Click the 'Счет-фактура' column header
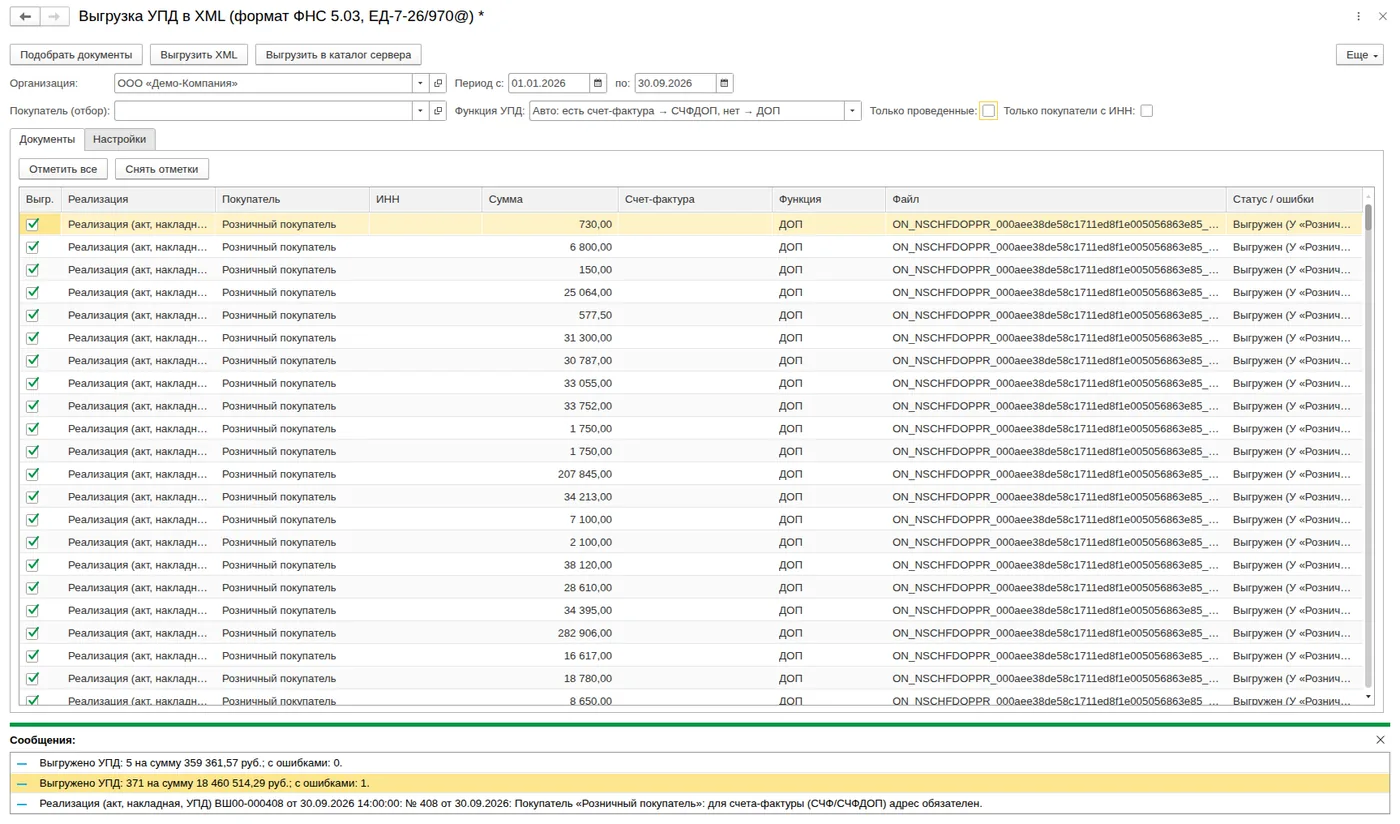1400x824 pixels. tap(695, 199)
